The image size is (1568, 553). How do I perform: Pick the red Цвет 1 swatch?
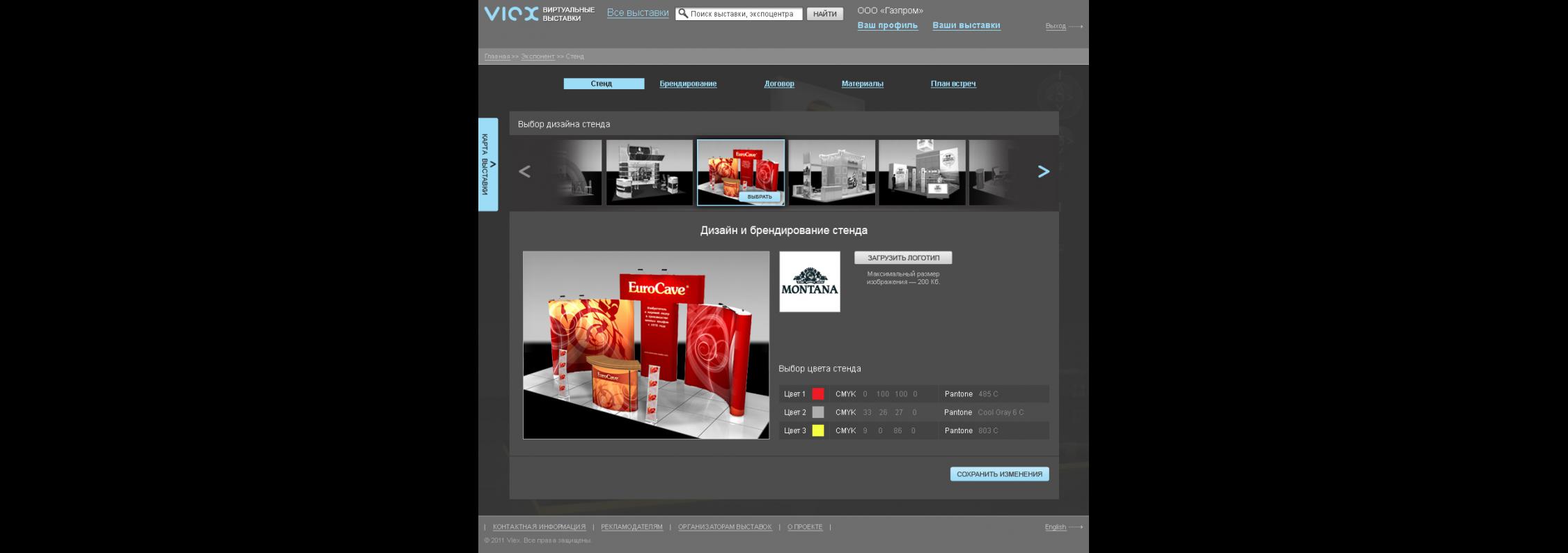(x=818, y=394)
